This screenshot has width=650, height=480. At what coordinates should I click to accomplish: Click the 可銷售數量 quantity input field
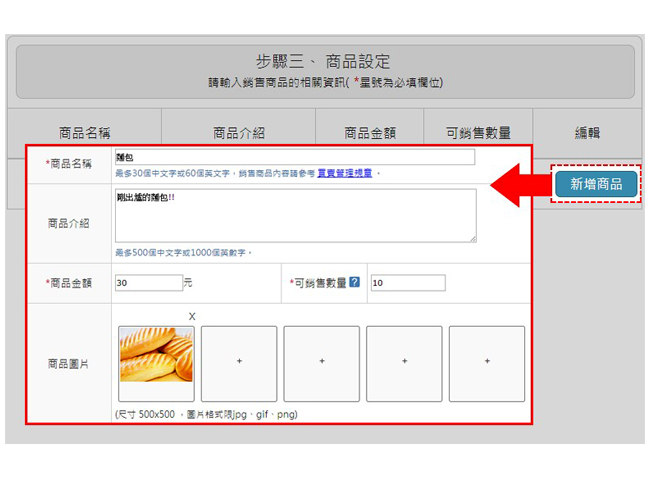click(407, 283)
